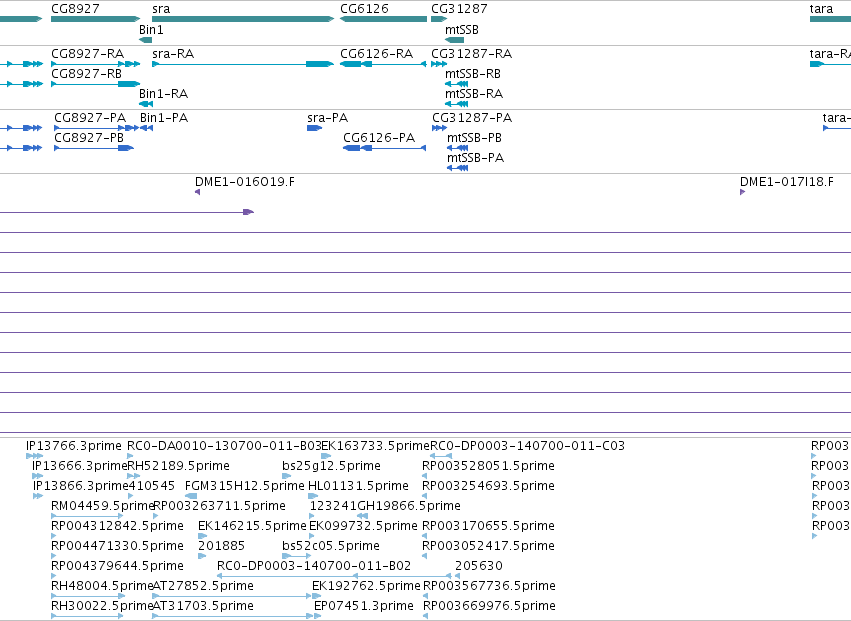Screen dimensions: 851x621
Task: Click the tara gene label
Action: pyautogui.click(x=821, y=9)
